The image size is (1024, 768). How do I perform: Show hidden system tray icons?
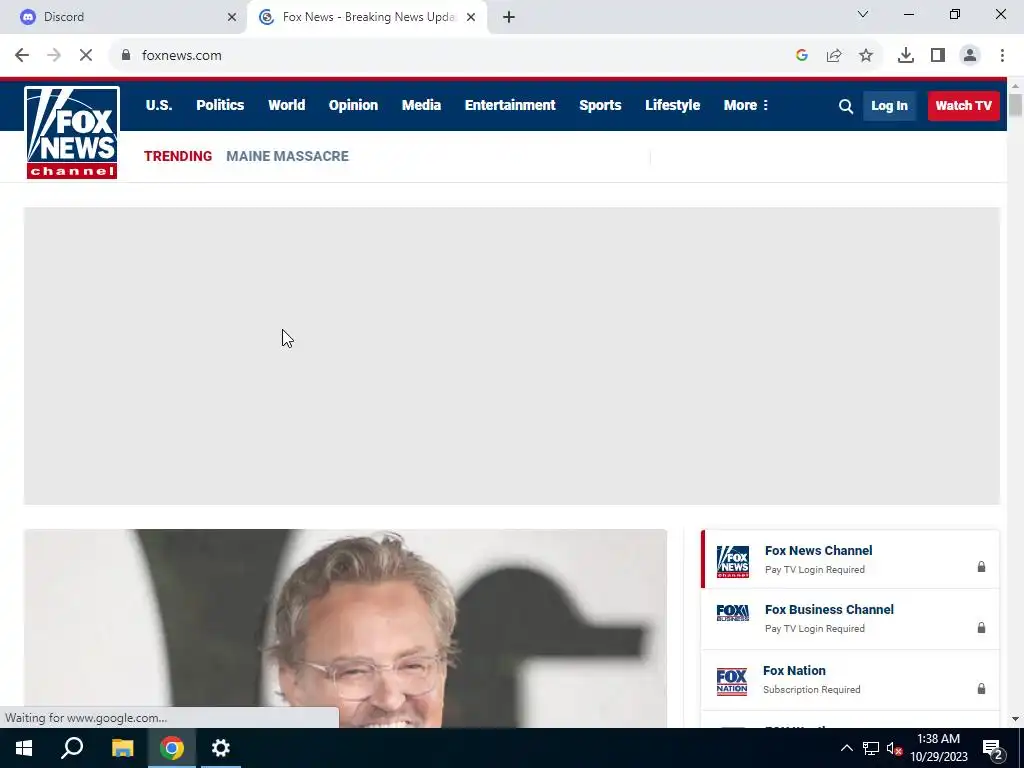pos(846,748)
